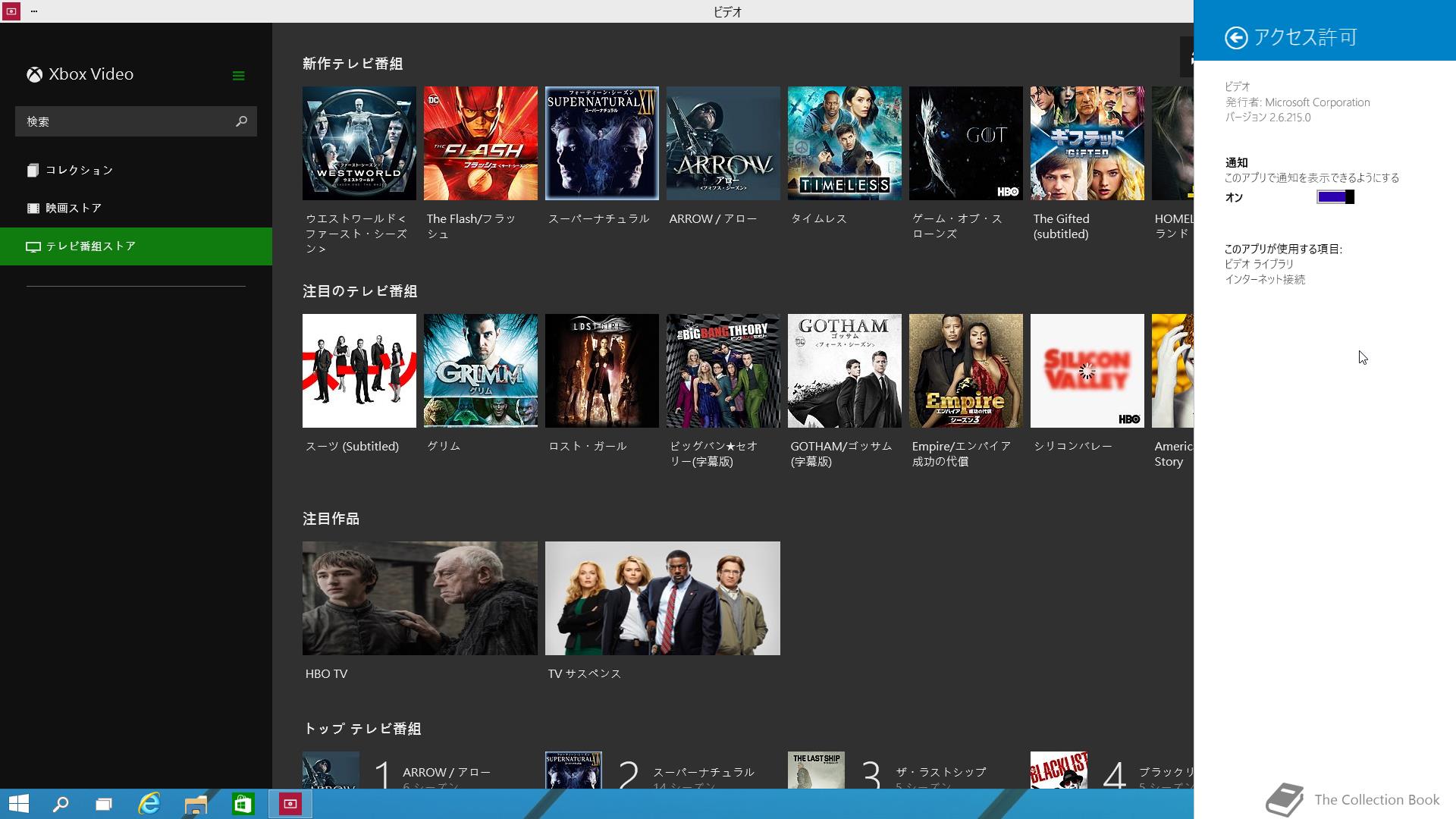1456x819 pixels.
Task: Click the back arrow in アクセス許可 panel
Action: (x=1236, y=37)
